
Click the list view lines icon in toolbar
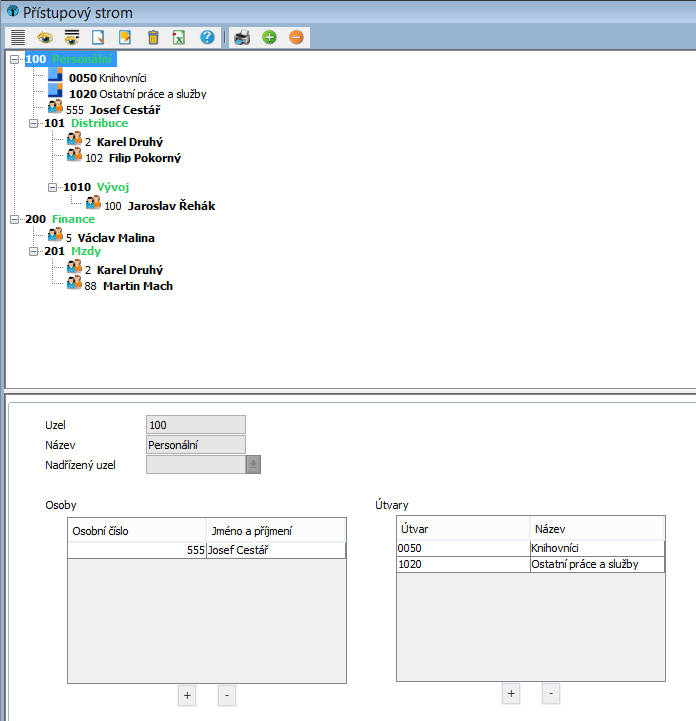point(17,37)
